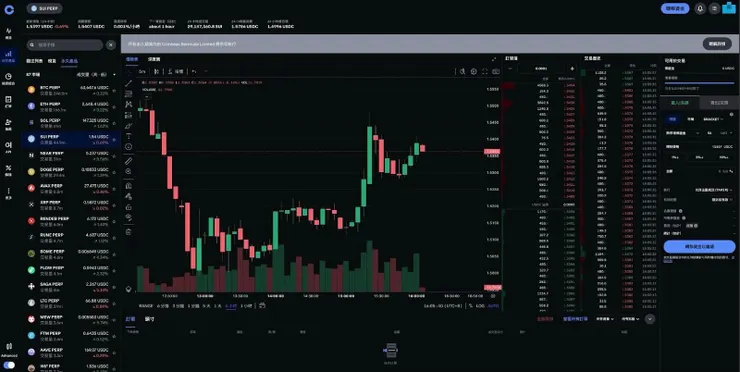
Task: Select the Fibonacci retracement tool
Action: [x=128, y=94]
